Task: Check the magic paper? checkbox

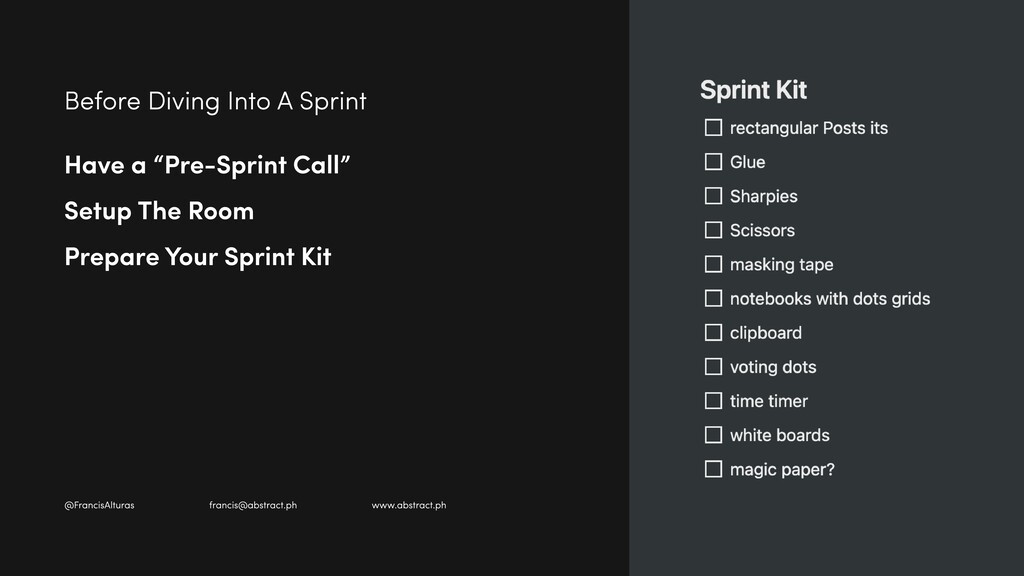Action: (713, 469)
